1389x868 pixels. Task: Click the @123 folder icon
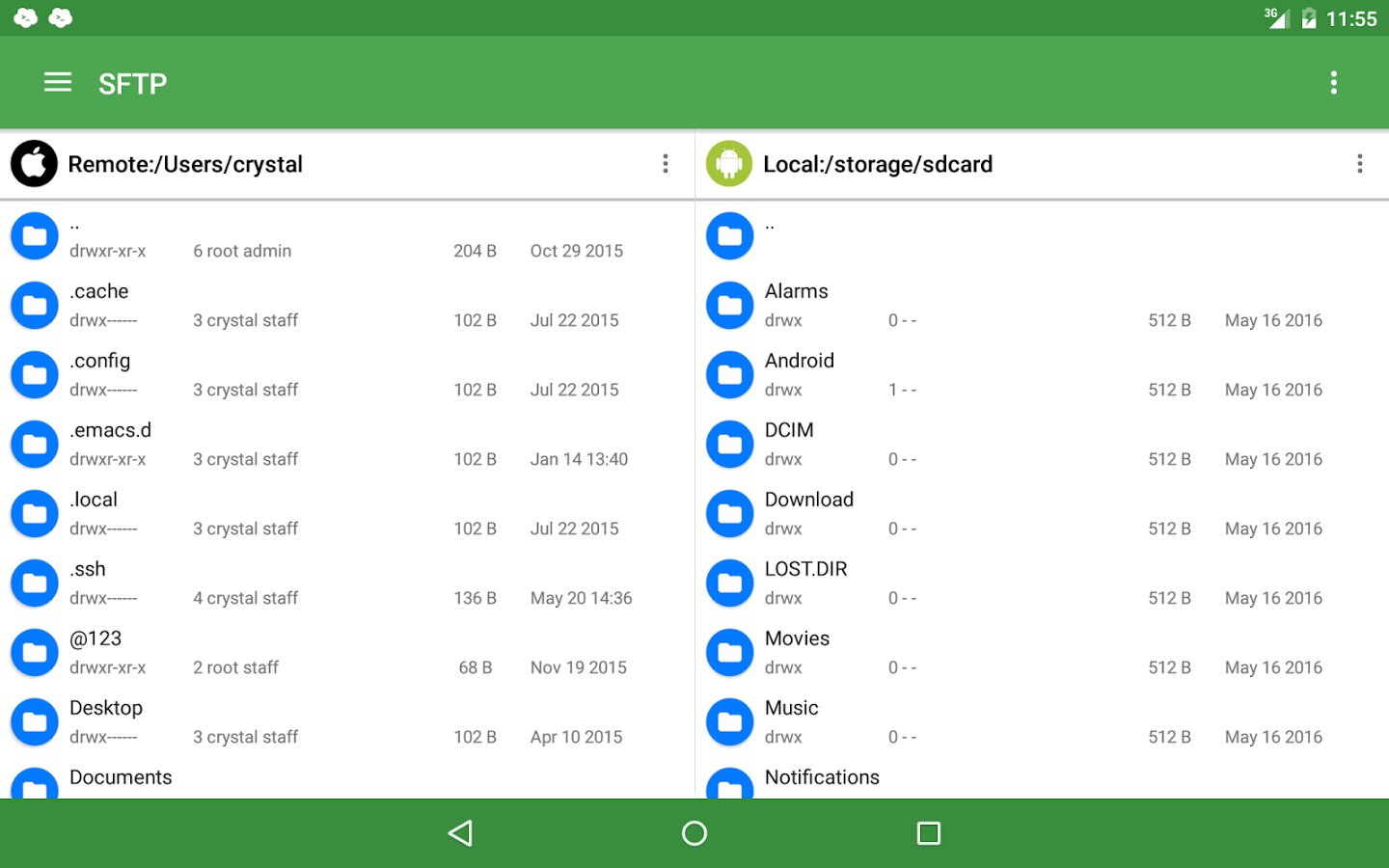pyautogui.click(x=35, y=653)
